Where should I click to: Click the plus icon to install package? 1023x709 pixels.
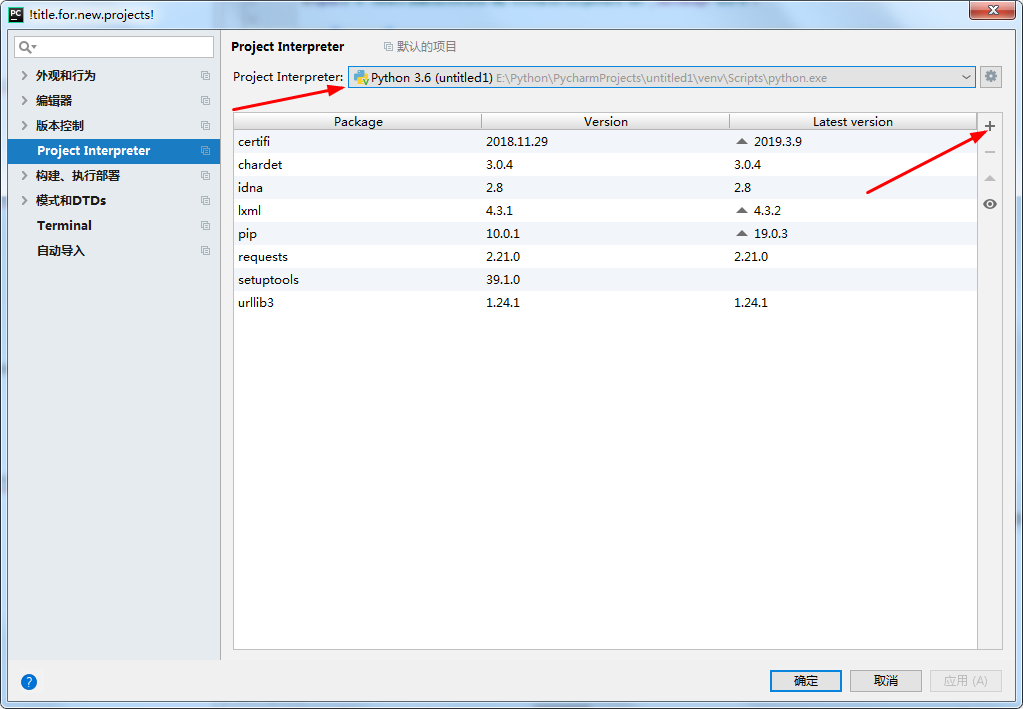pyautogui.click(x=990, y=126)
